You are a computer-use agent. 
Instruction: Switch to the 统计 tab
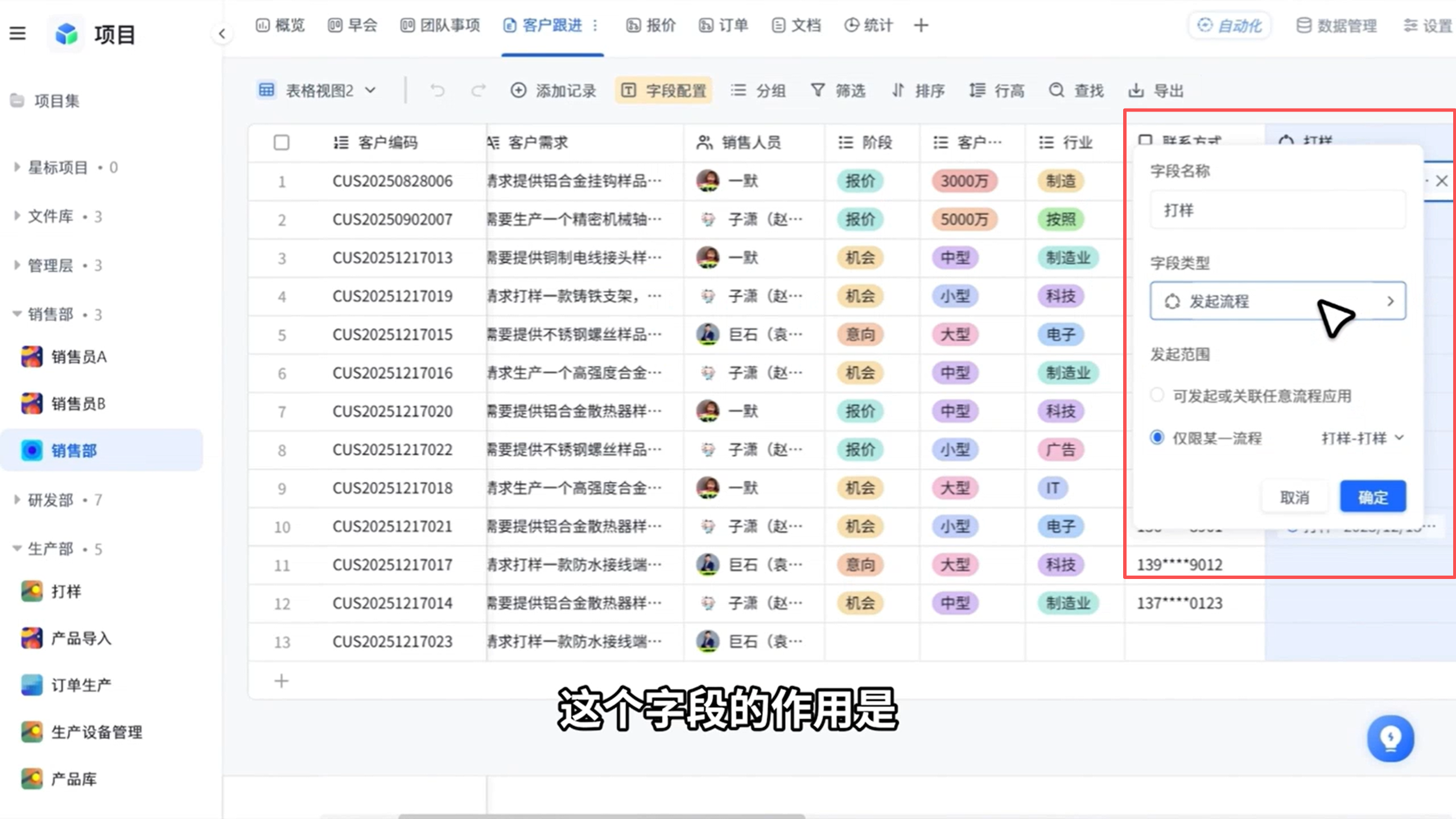[868, 25]
